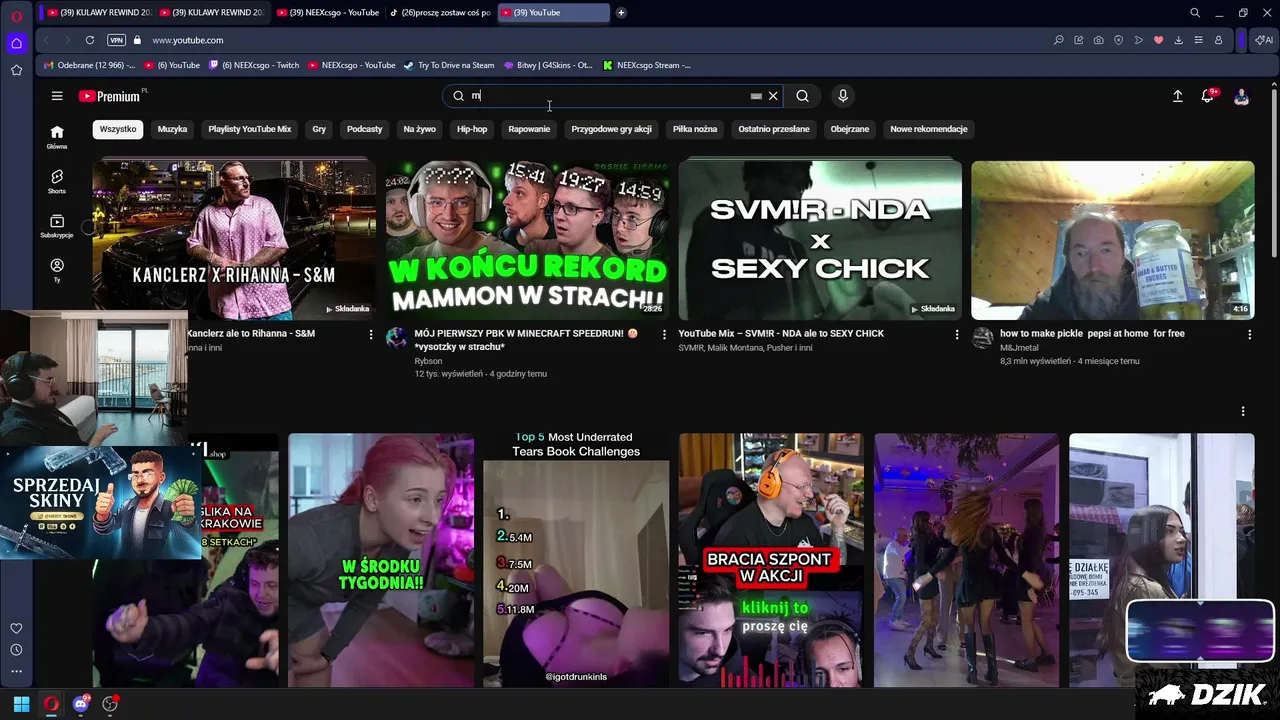The image size is (1280, 720).
Task: Open a new browser tab with plus button
Action: (621, 12)
